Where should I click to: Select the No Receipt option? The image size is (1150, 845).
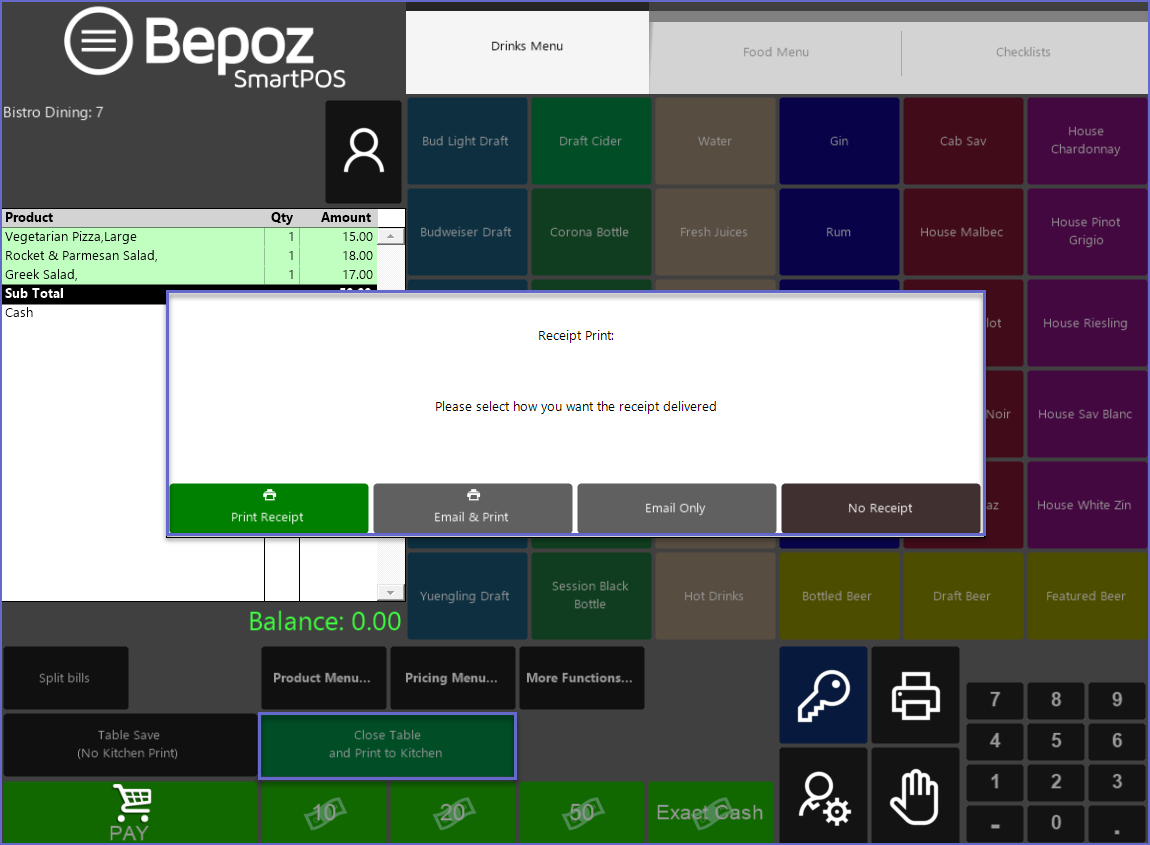[880, 508]
